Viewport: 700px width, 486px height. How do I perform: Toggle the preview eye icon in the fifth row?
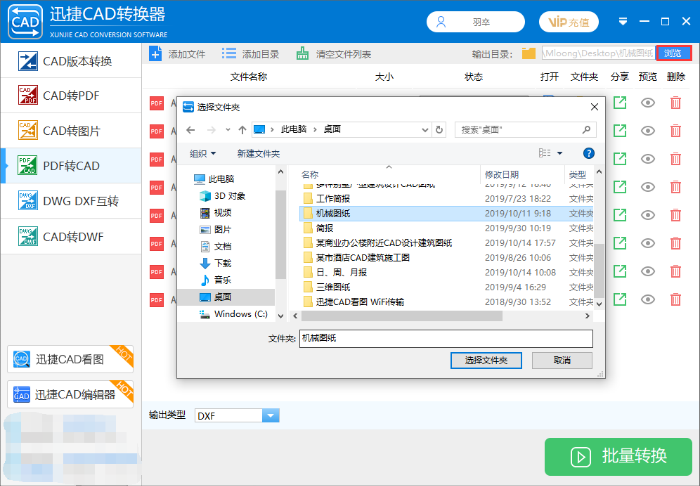point(648,215)
